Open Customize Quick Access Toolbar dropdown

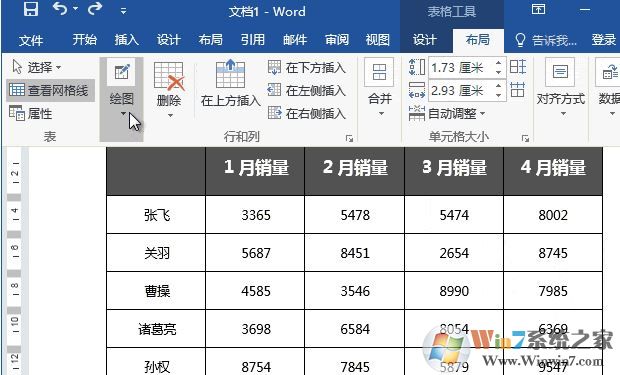tap(123, 11)
